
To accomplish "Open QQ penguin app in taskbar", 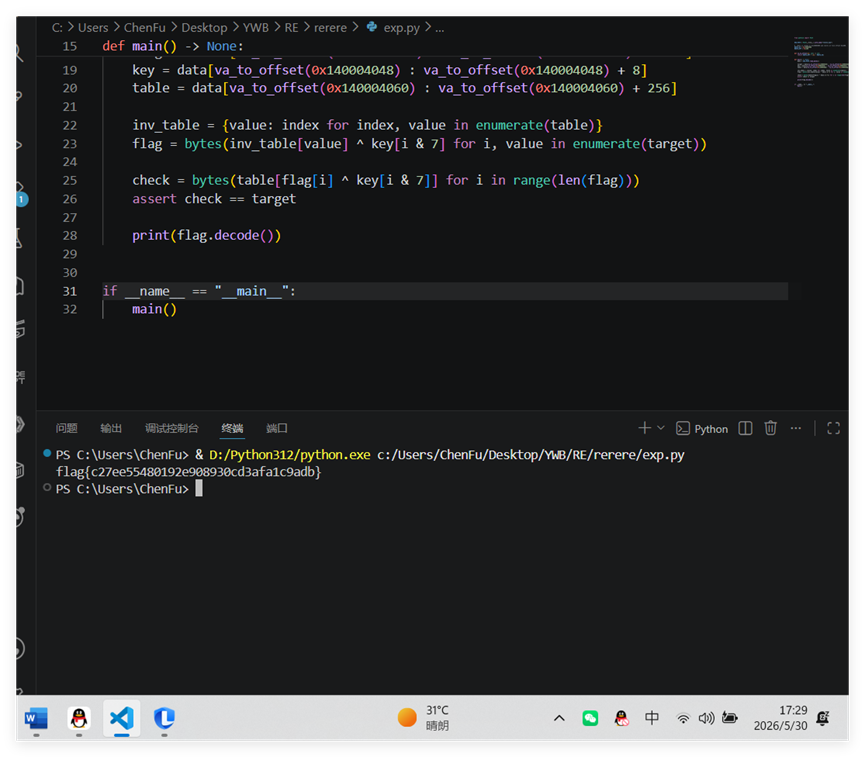I will point(79,718).
